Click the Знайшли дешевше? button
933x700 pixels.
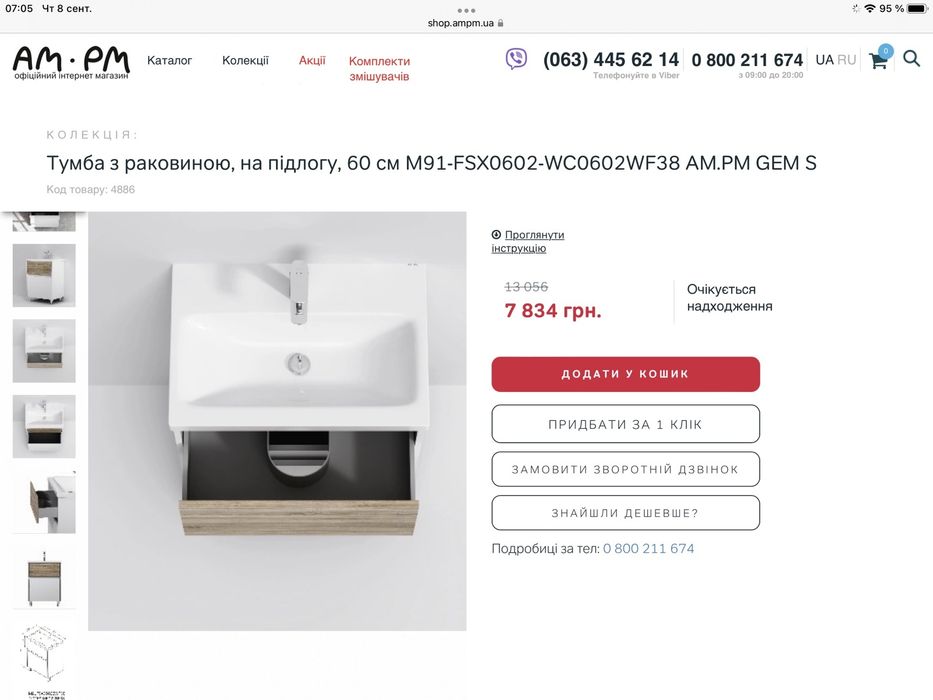pyautogui.click(x=625, y=513)
